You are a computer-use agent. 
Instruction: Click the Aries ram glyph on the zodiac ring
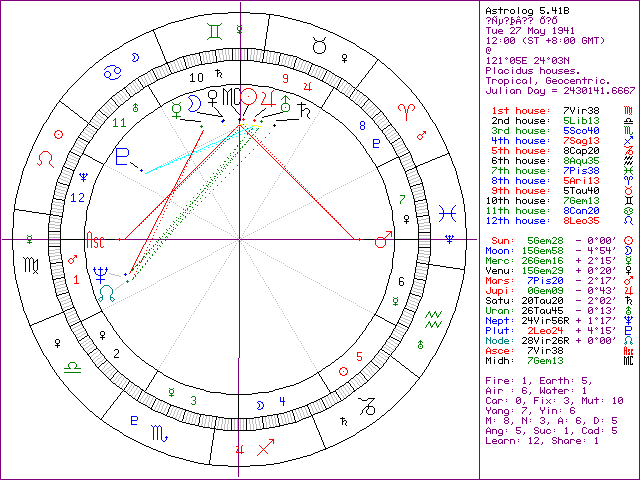[x=408, y=107]
